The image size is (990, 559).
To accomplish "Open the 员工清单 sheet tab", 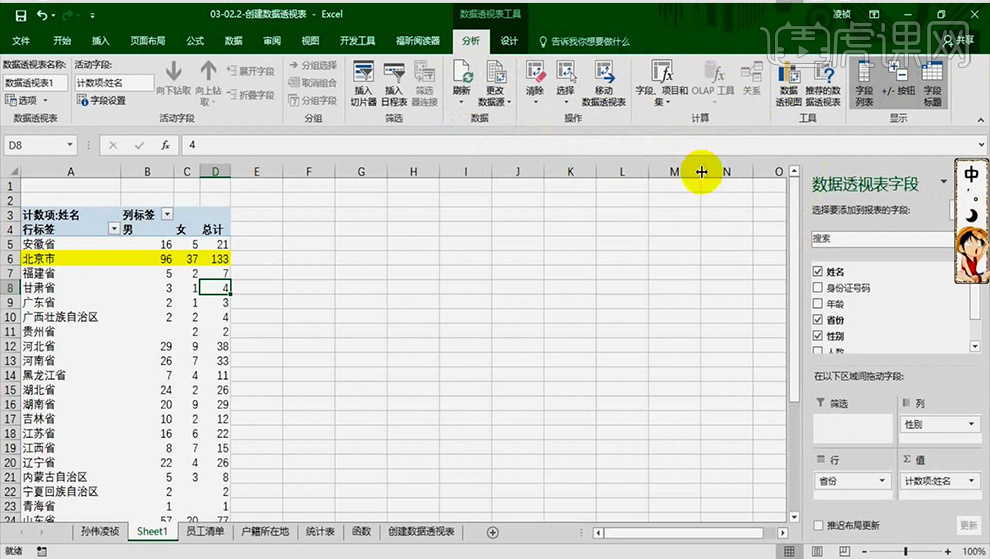I will click(x=205, y=531).
